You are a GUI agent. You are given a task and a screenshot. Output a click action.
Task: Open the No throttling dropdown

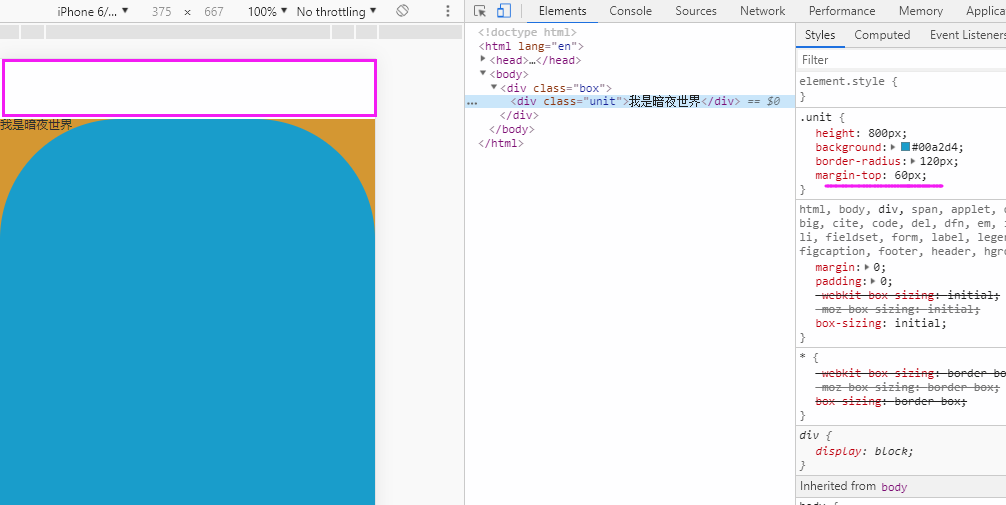(x=336, y=12)
